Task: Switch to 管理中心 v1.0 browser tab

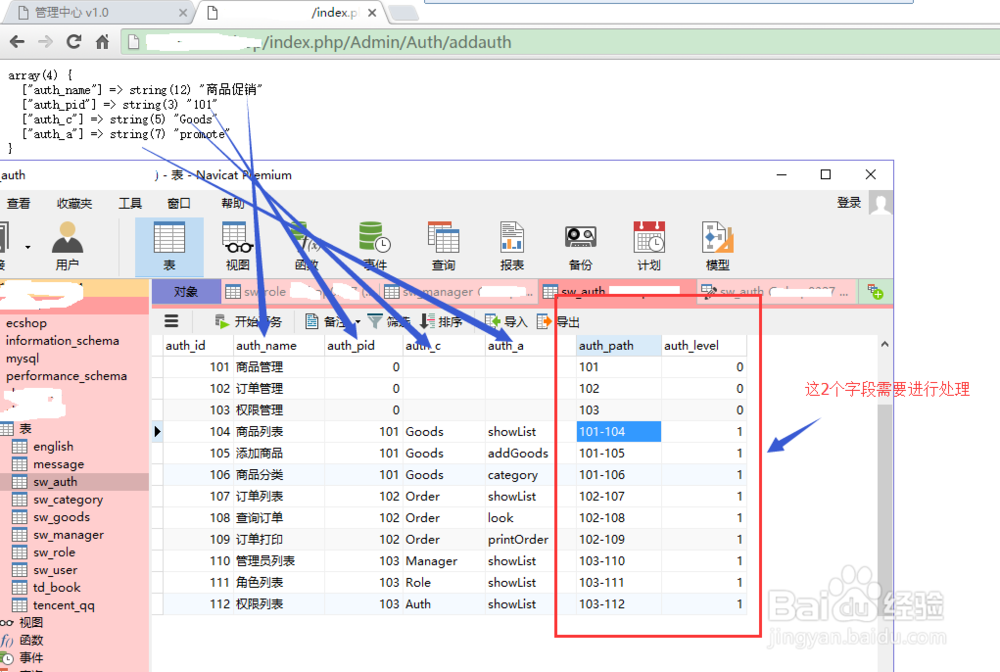Action: (98, 13)
